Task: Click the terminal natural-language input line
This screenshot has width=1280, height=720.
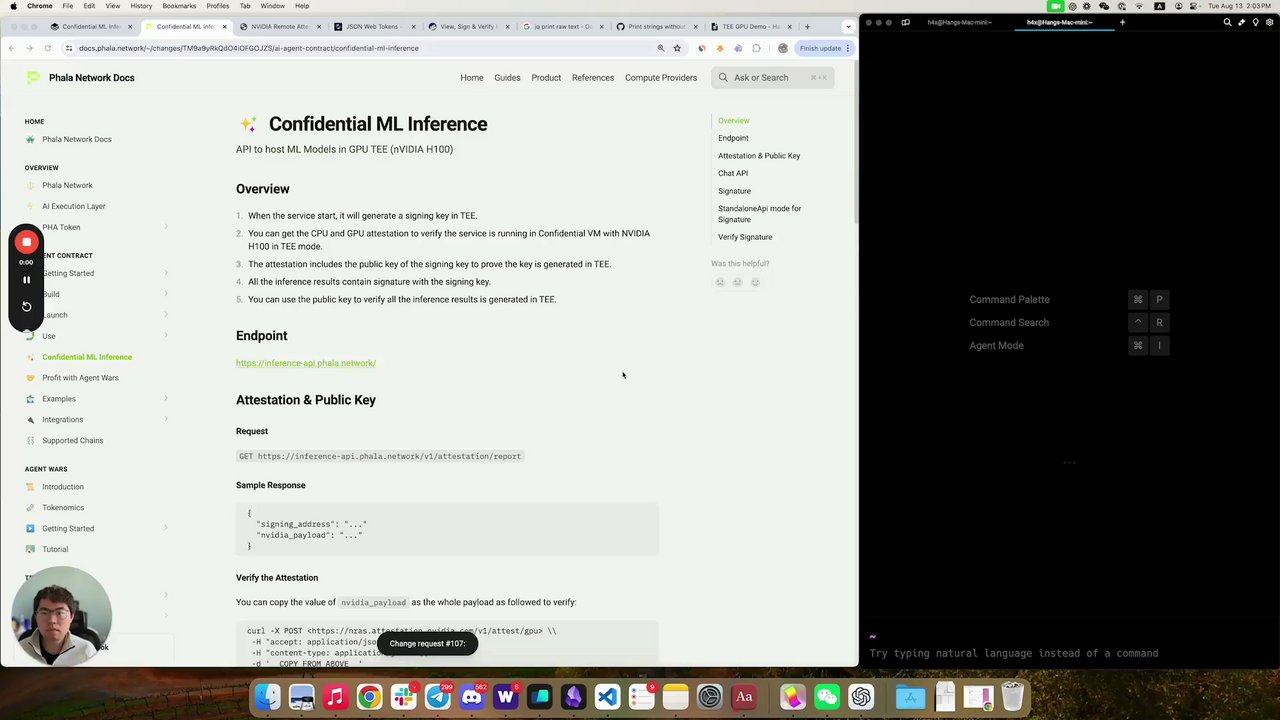Action: (1013, 653)
